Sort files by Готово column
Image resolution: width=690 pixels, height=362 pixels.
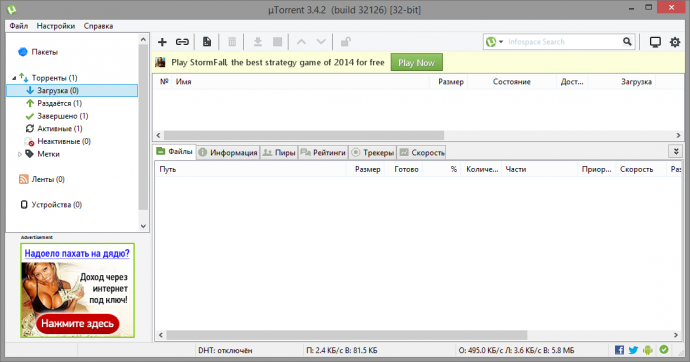click(x=403, y=169)
